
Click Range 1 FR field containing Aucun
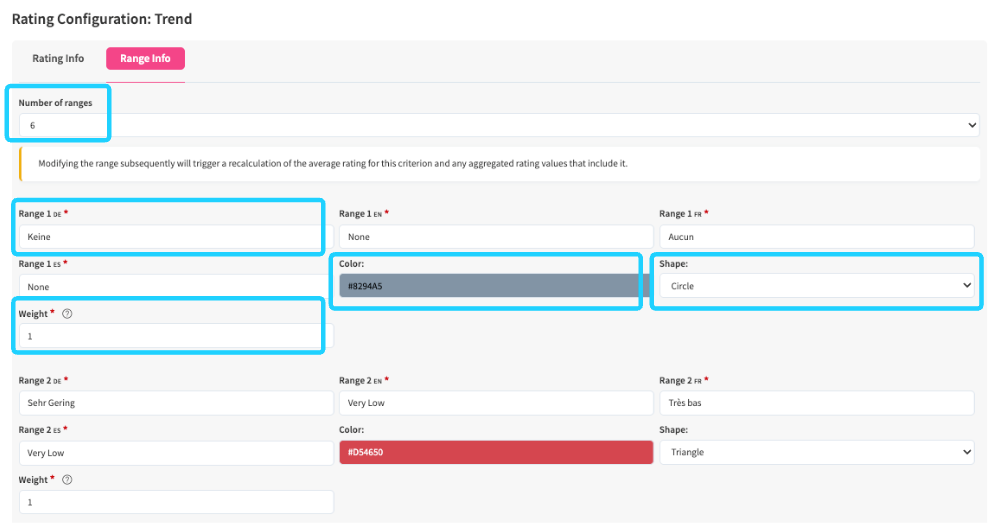tap(816, 237)
